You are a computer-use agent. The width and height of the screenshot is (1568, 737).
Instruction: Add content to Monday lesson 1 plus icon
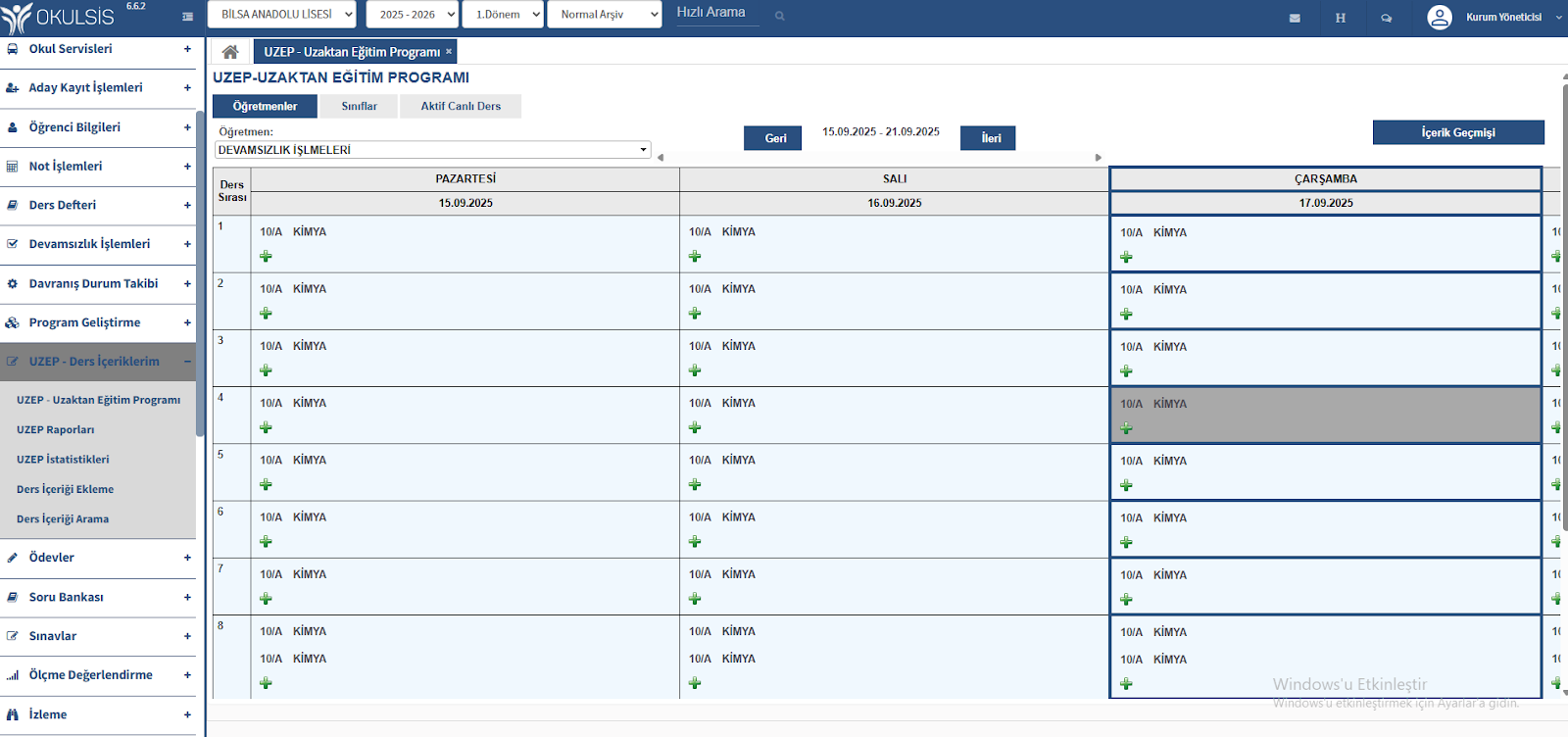(x=266, y=257)
